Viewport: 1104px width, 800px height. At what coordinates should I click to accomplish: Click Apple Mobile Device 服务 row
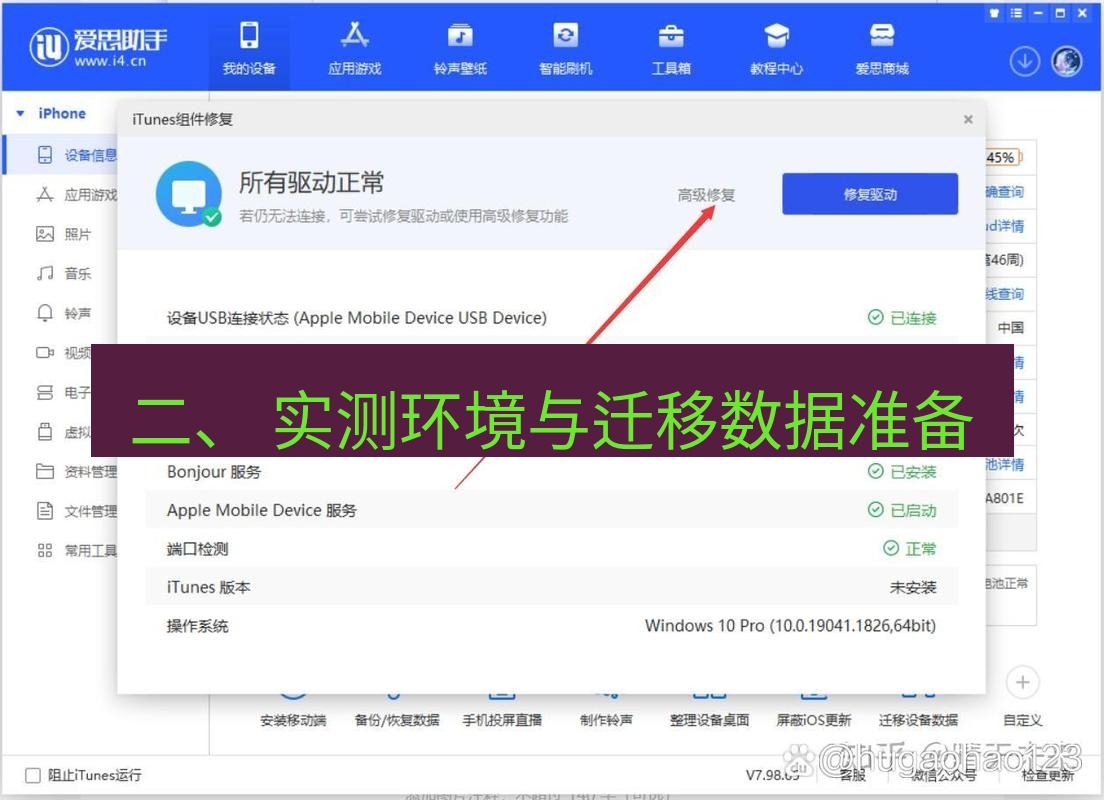(x=551, y=510)
